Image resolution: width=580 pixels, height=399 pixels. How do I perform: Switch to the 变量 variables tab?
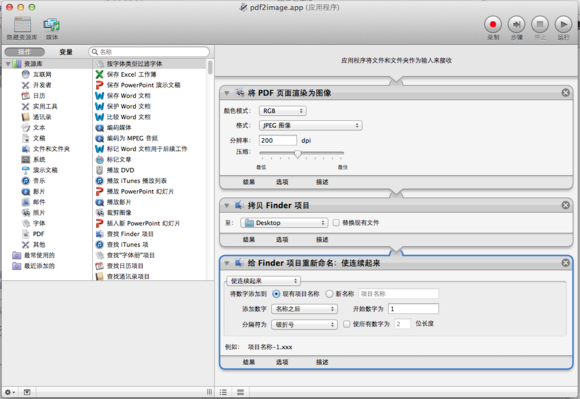[66, 52]
